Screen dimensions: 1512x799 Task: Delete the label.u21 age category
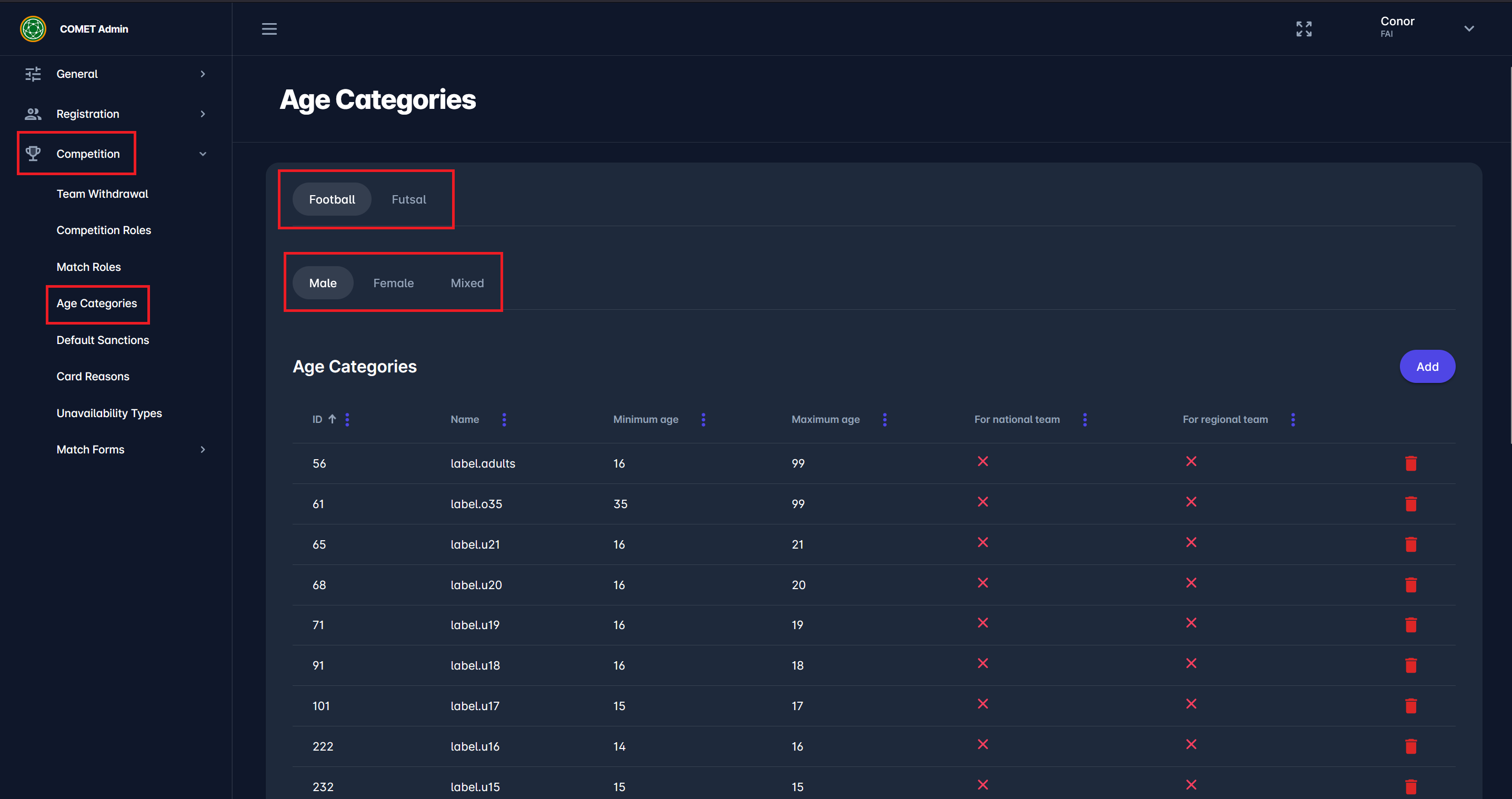pyautogui.click(x=1410, y=544)
